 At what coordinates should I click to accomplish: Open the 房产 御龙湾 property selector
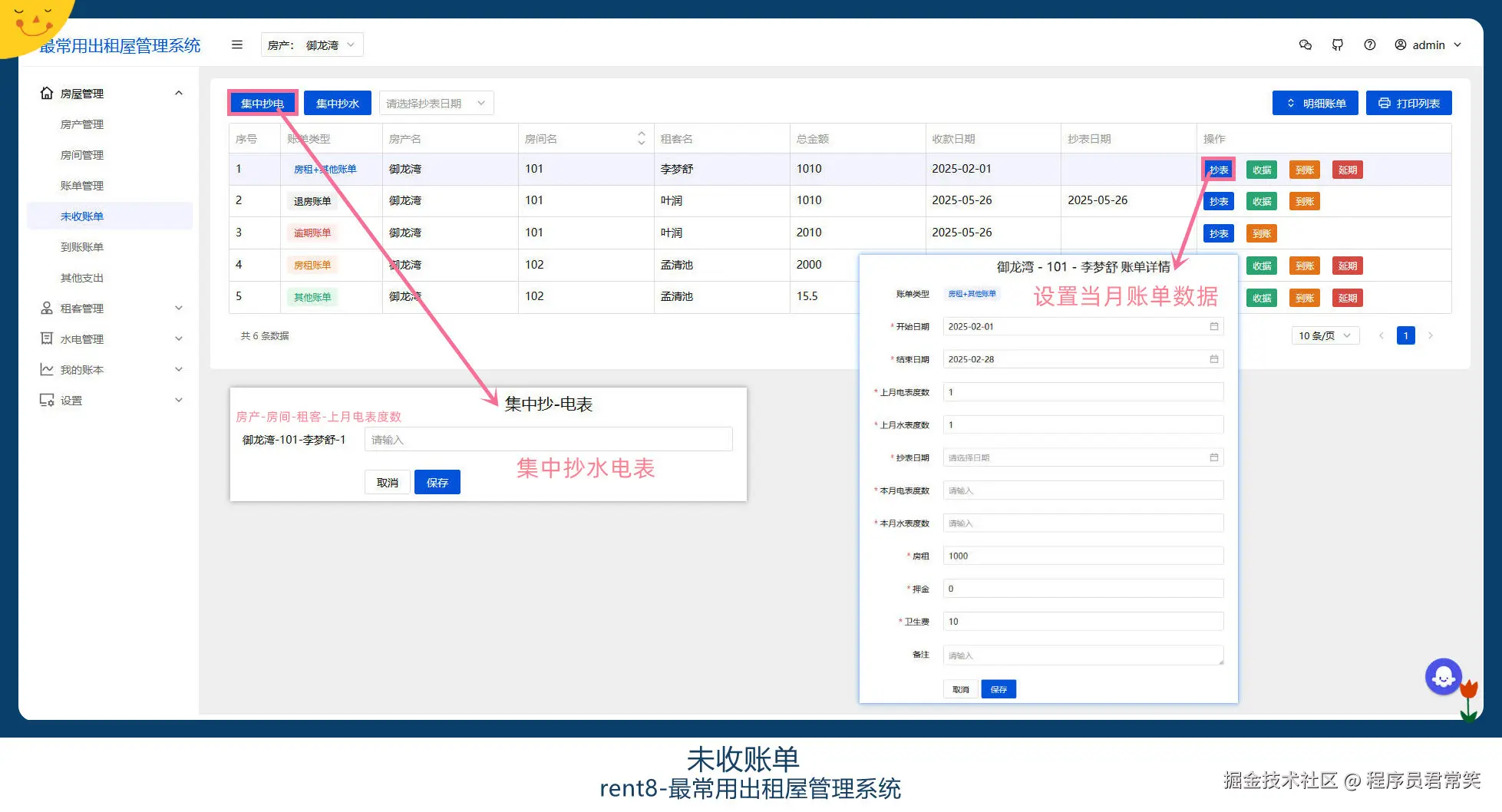(312, 45)
